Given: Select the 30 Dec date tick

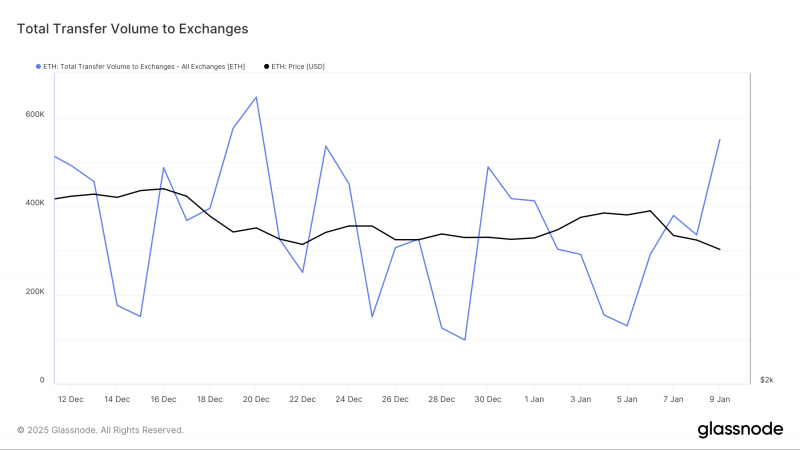Looking at the screenshot, I should point(488,399).
